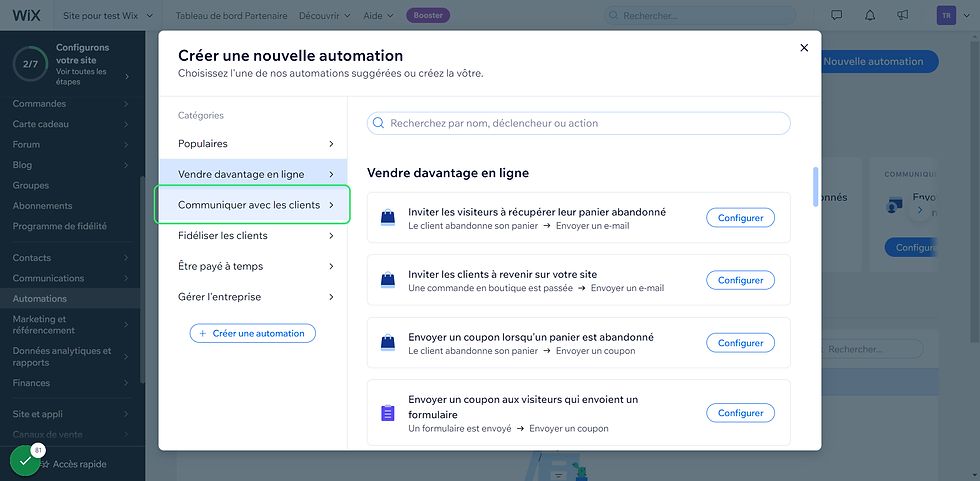Select Être payé à temps category
The image size is (980, 481).
click(253, 266)
